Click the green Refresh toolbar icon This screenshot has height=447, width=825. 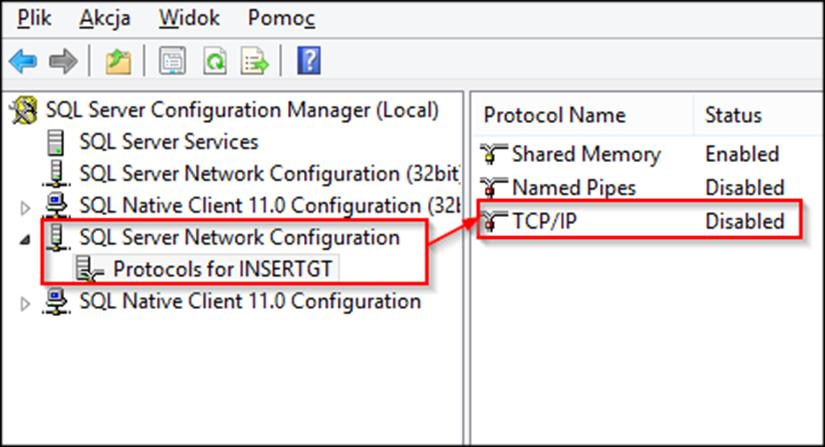(x=215, y=61)
